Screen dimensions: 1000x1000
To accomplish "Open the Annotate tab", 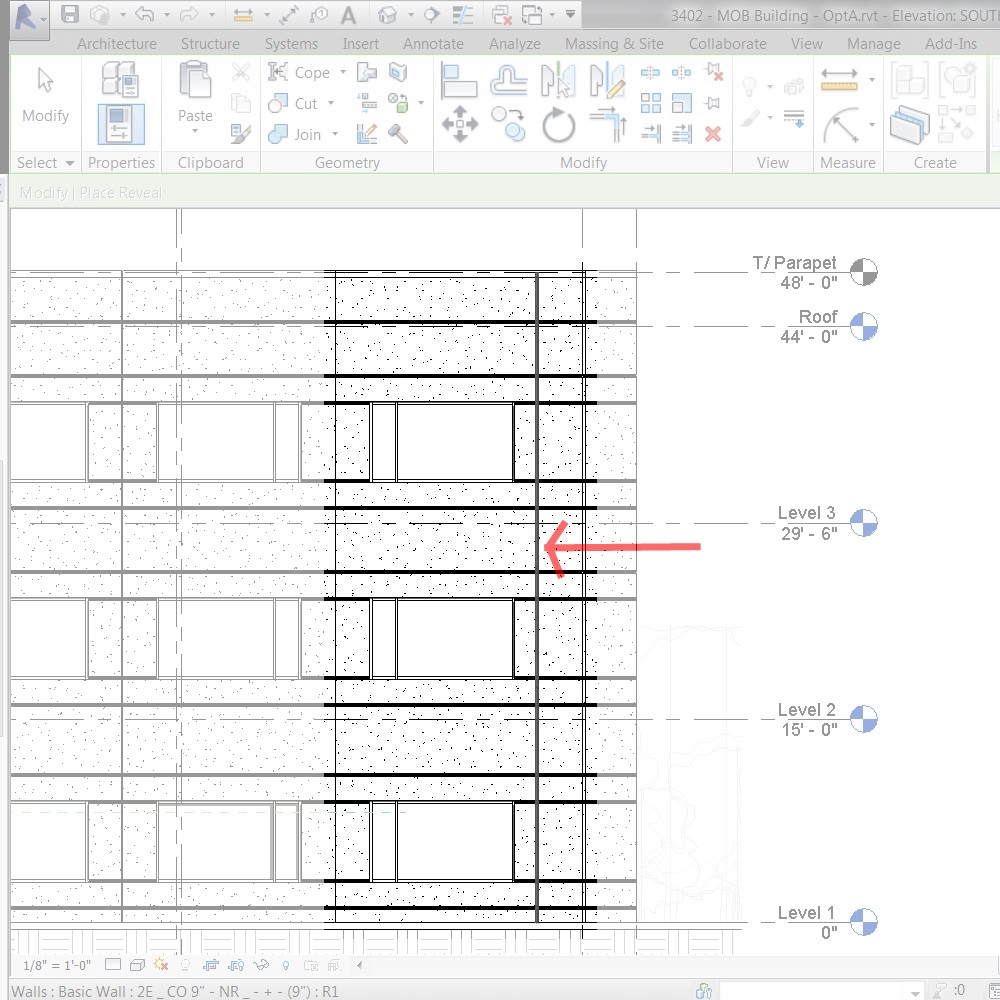I will point(433,43).
